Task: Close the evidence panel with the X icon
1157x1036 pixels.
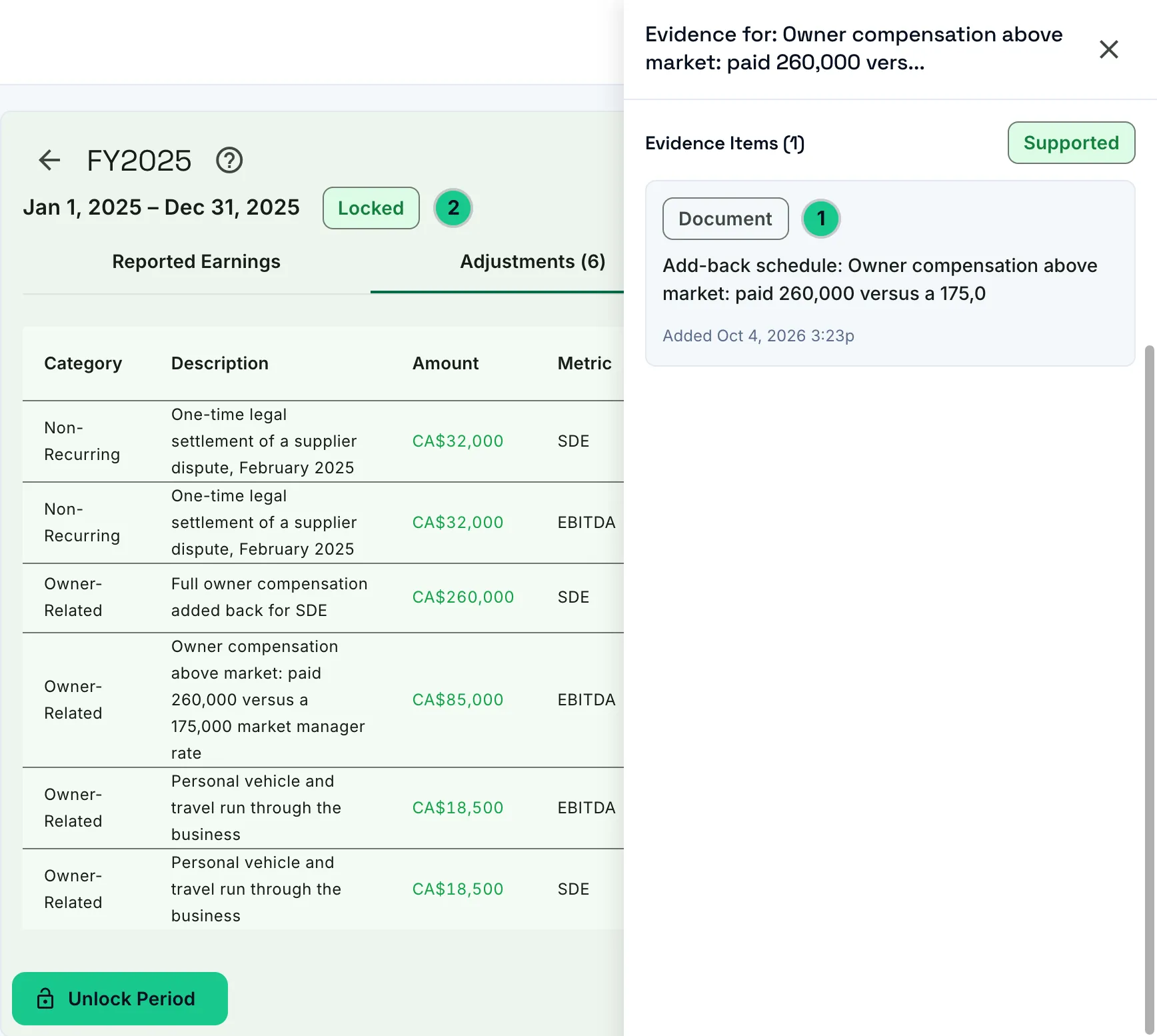Action: (x=1108, y=49)
